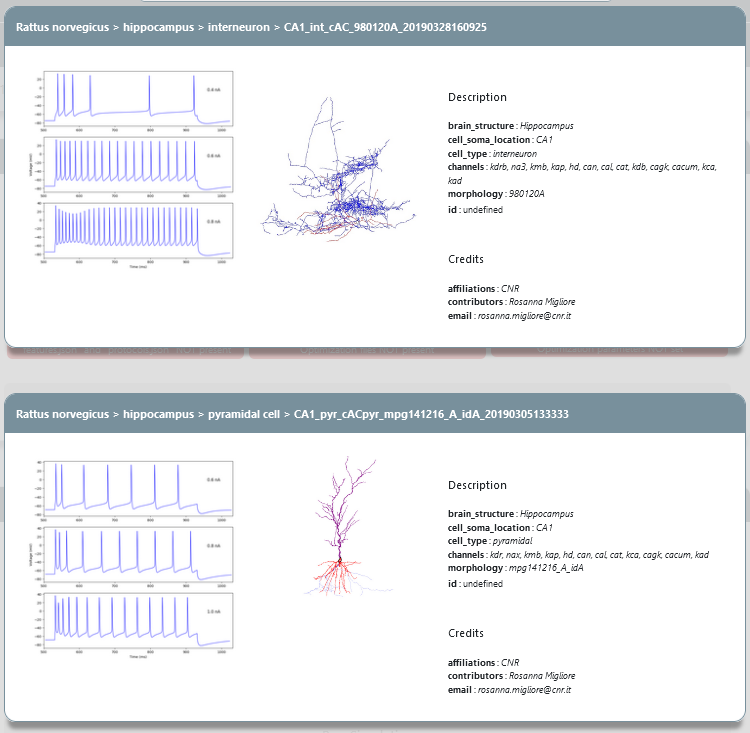Select the pyramidal 0.8 nA voltage trace
The width and height of the screenshot is (750, 733).
(138, 555)
